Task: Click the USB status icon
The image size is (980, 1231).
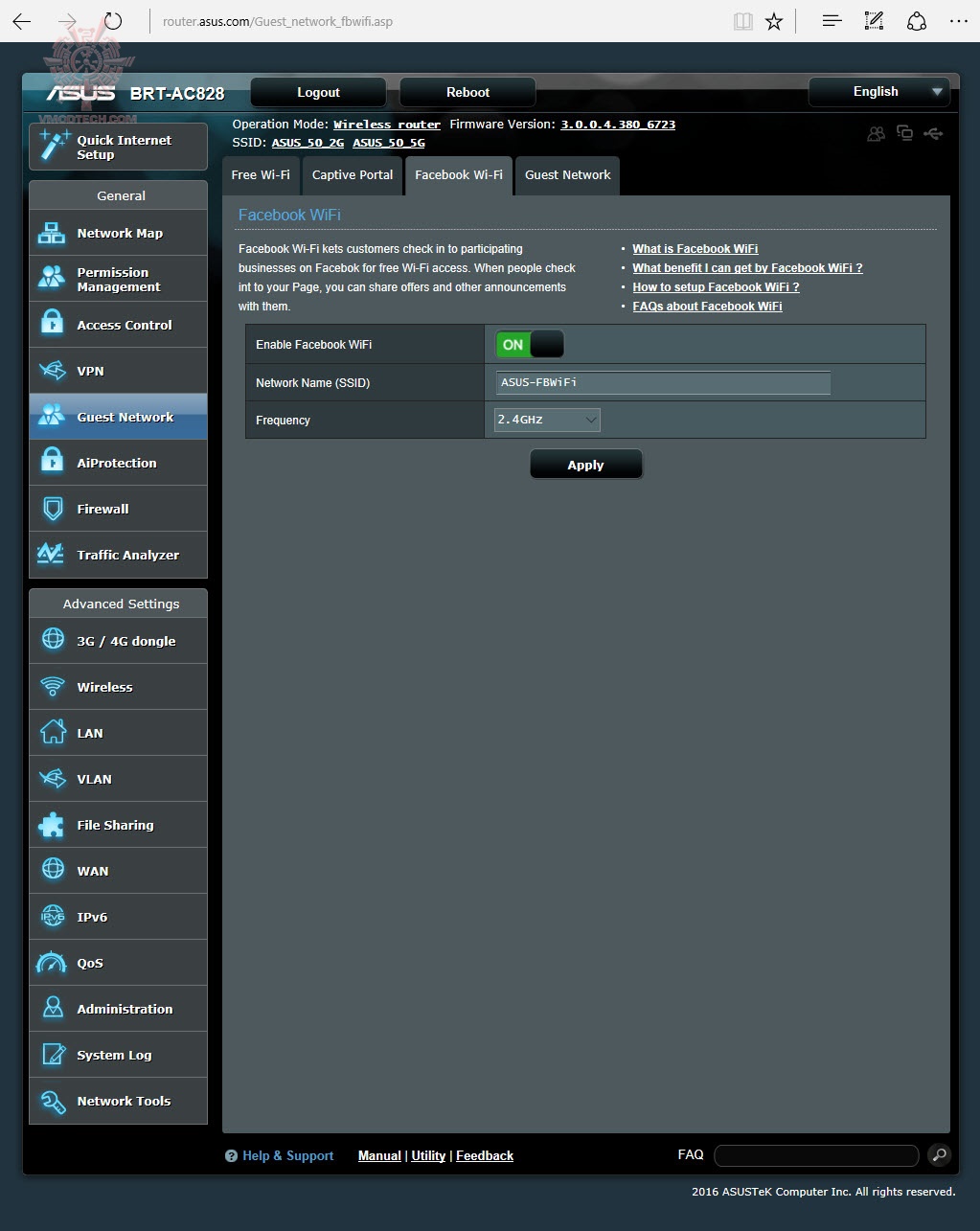Action: (934, 134)
